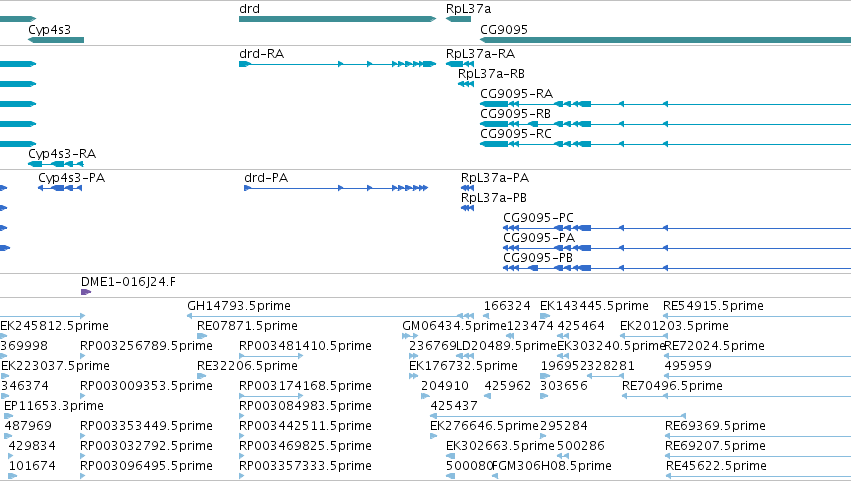The width and height of the screenshot is (851, 481).
Task: Click RE54915.5prime EST label
Action: [713, 306]
